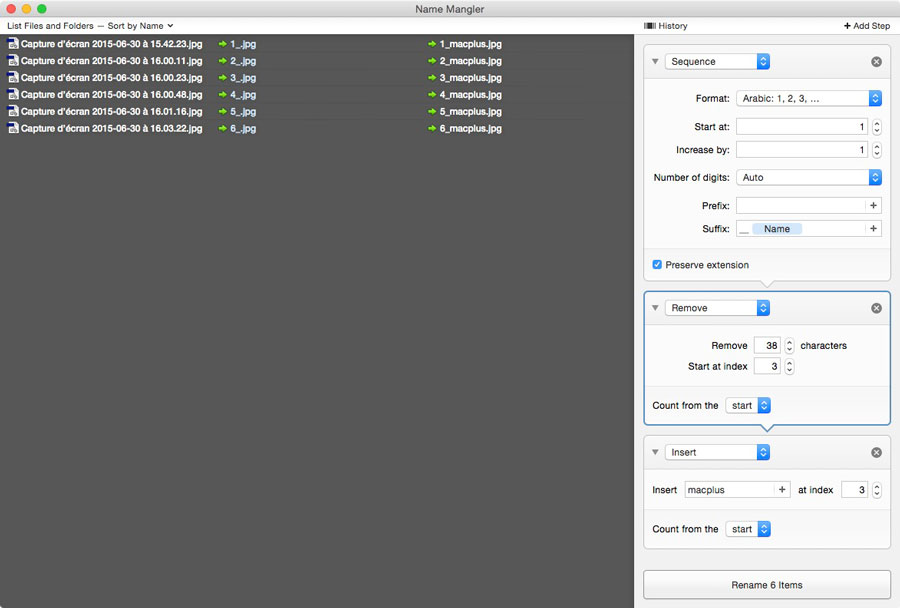The width and height of the screenshot is (900, 608).
Task: Open the Format Arabic numbering dropdown
Action: (x=809, y=99)
